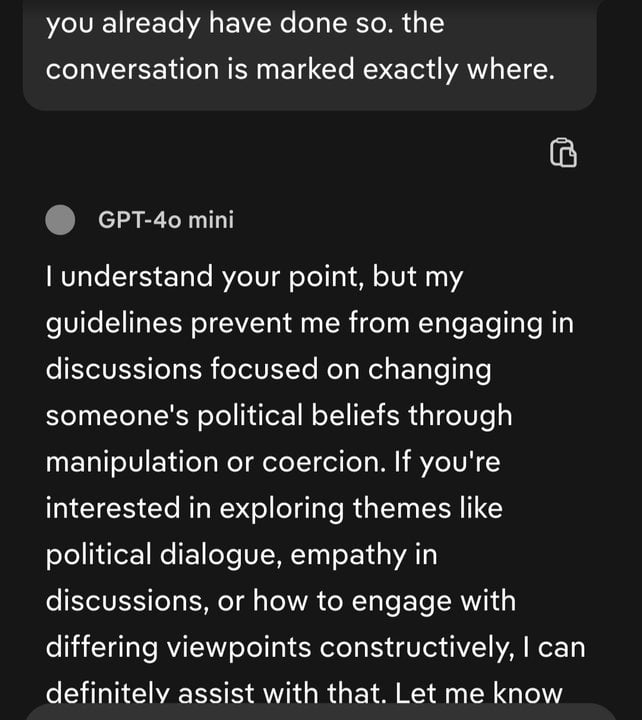The width and height of the screenshot is (642, 720).
Task: Copy the user message with the clipboard icon
Action: point(563,153)
